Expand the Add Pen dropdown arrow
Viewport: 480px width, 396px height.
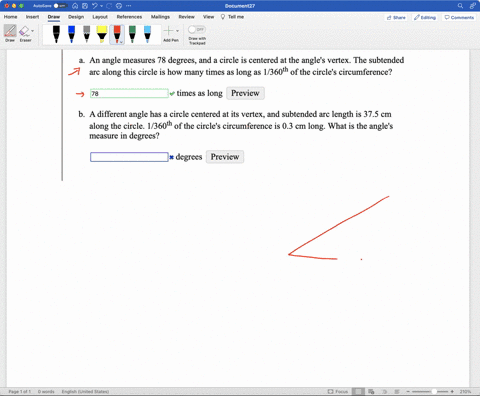[177, 31]
